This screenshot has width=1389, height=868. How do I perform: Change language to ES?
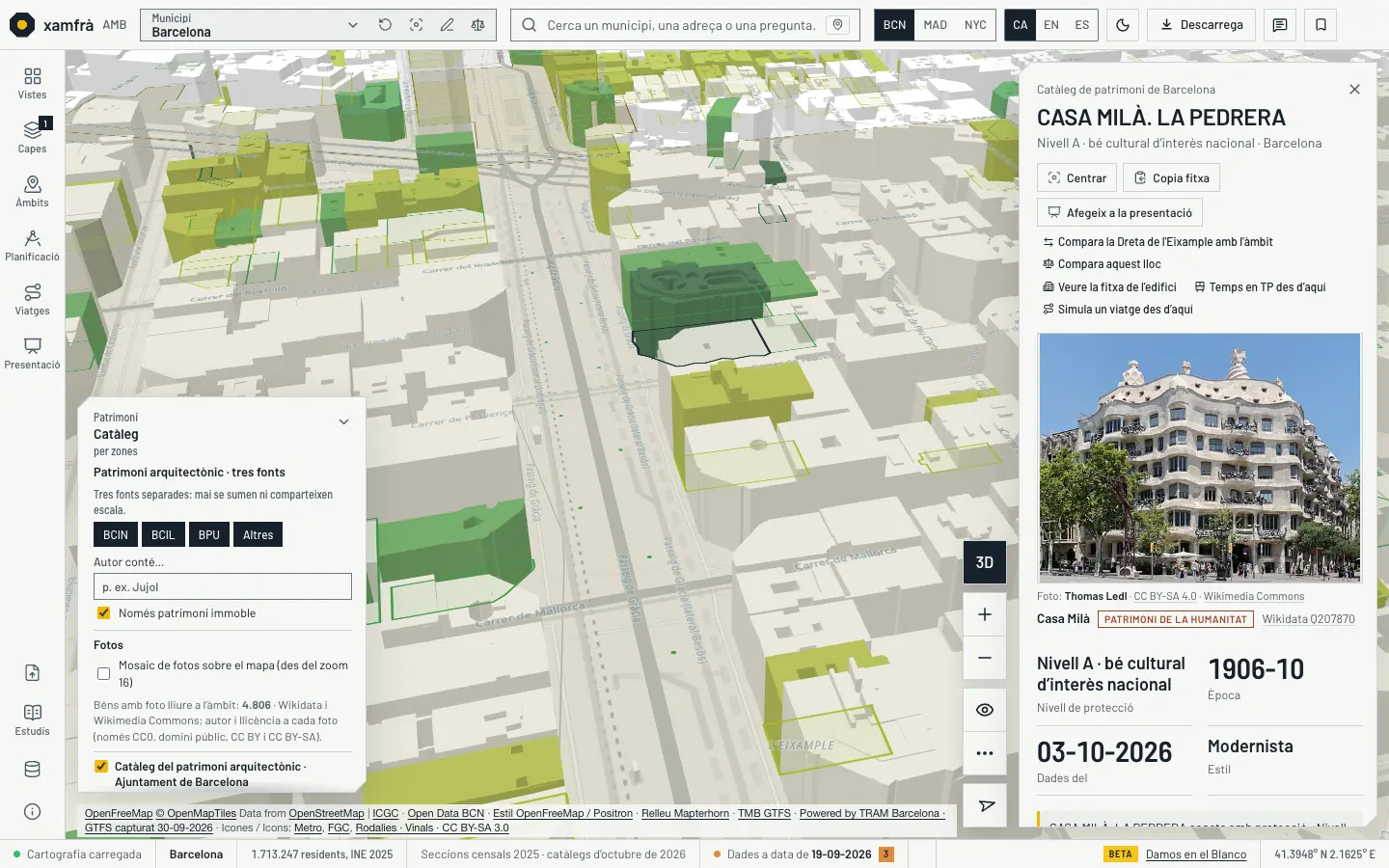1082,25
